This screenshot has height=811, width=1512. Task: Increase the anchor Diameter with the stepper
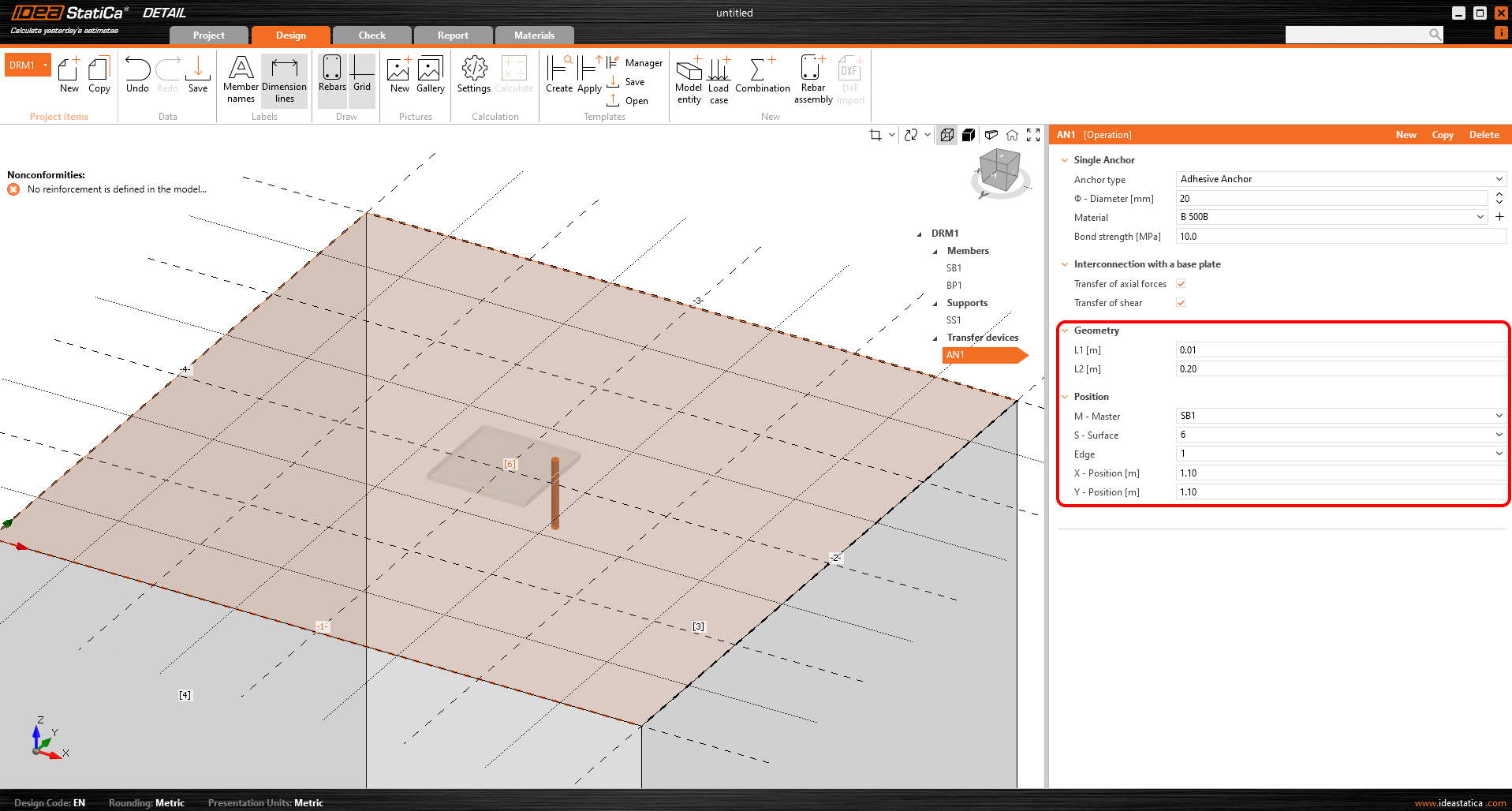point(1499,194)
